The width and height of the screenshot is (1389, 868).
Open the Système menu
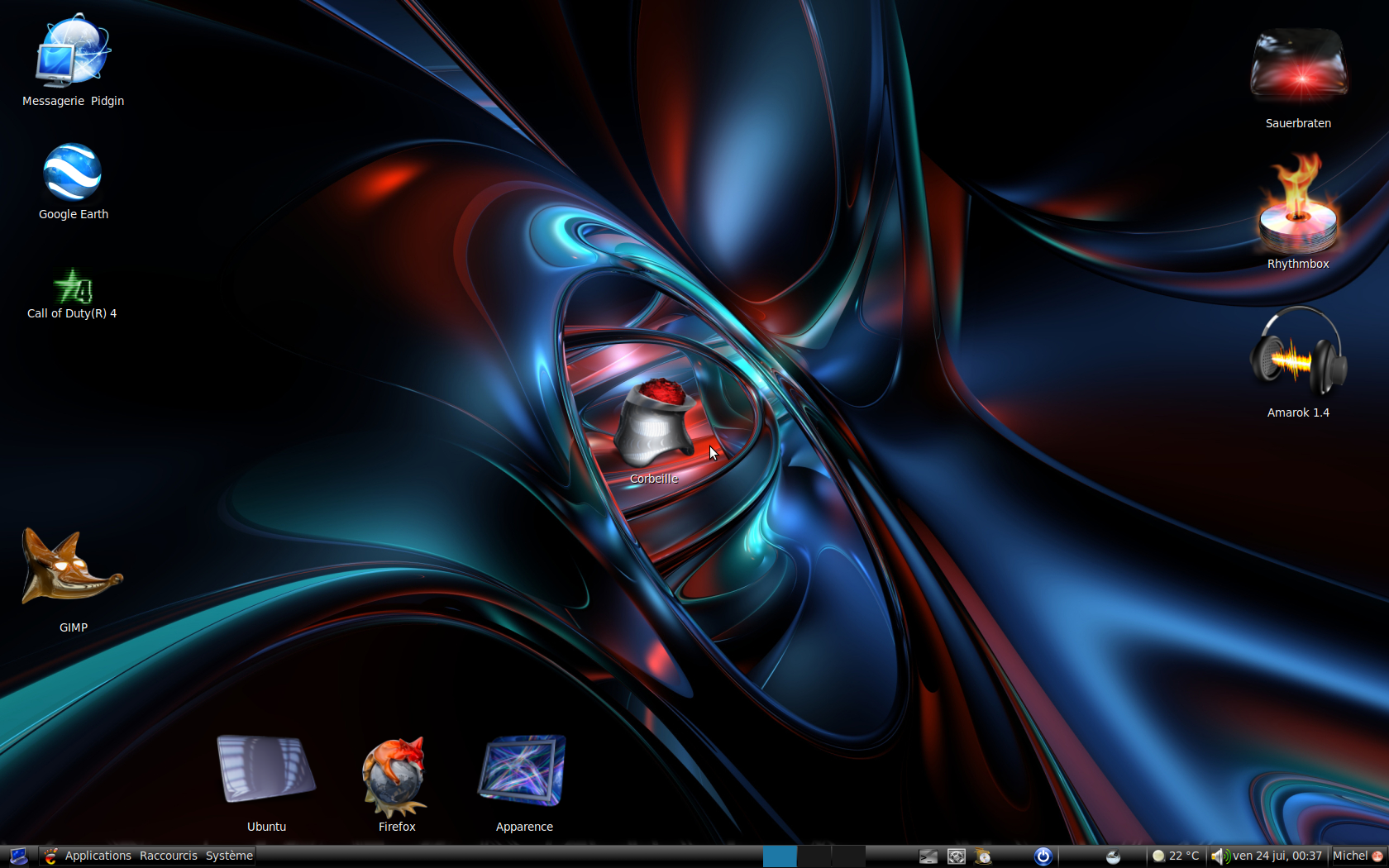point(229,856)
